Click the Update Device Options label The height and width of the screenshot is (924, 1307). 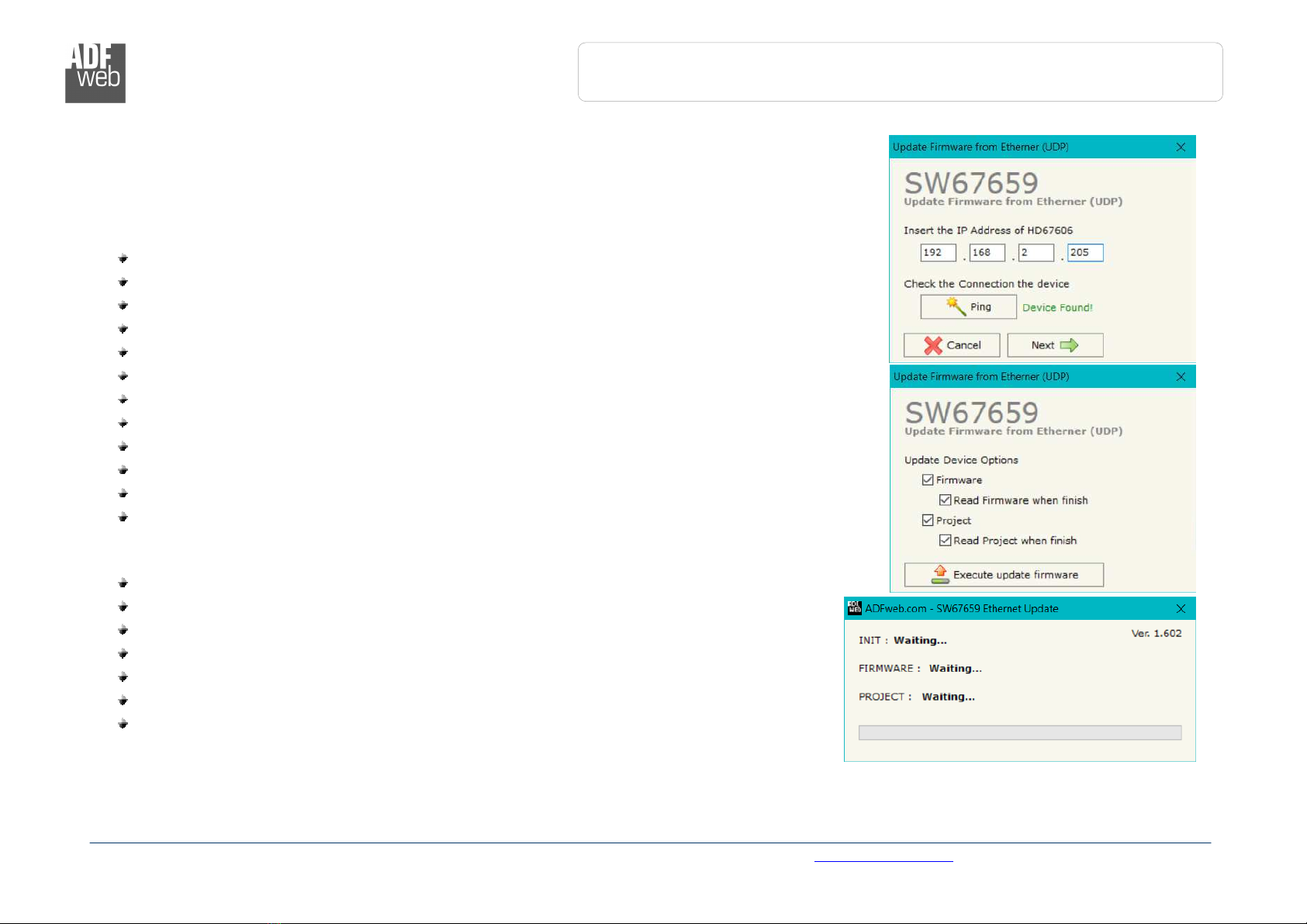[961, 460]
